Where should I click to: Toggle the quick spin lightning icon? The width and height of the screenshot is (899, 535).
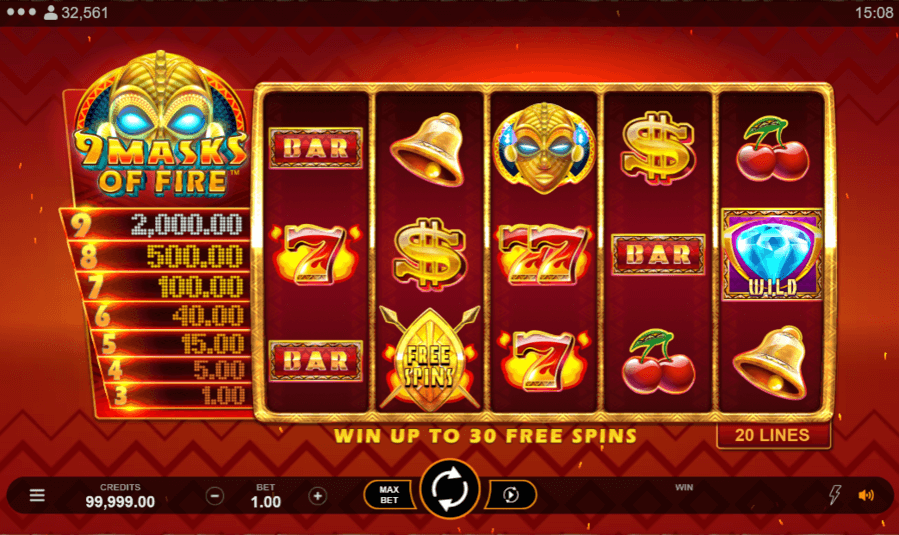pos(835,494)
